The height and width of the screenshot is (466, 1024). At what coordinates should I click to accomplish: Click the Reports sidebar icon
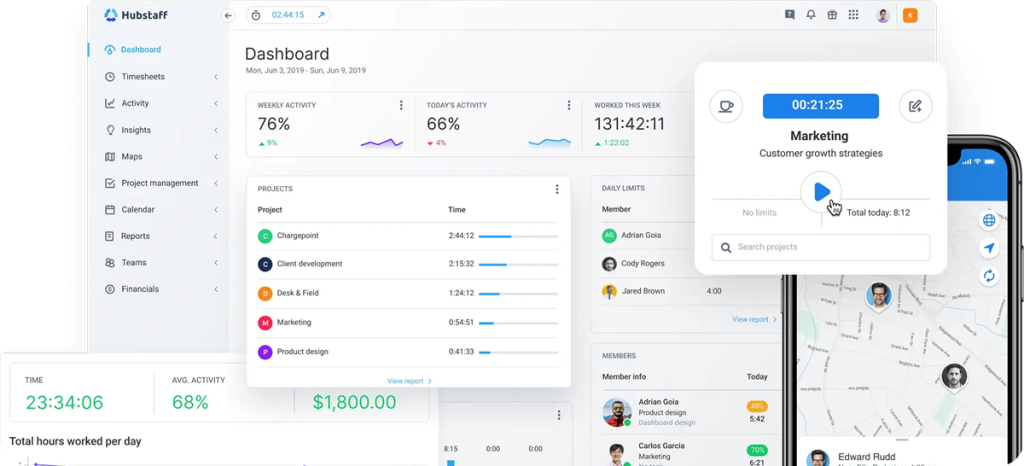110,236
